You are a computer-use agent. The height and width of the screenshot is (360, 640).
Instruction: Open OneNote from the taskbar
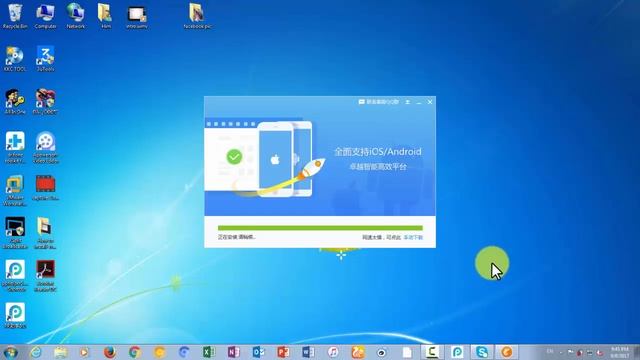point(233,352)
